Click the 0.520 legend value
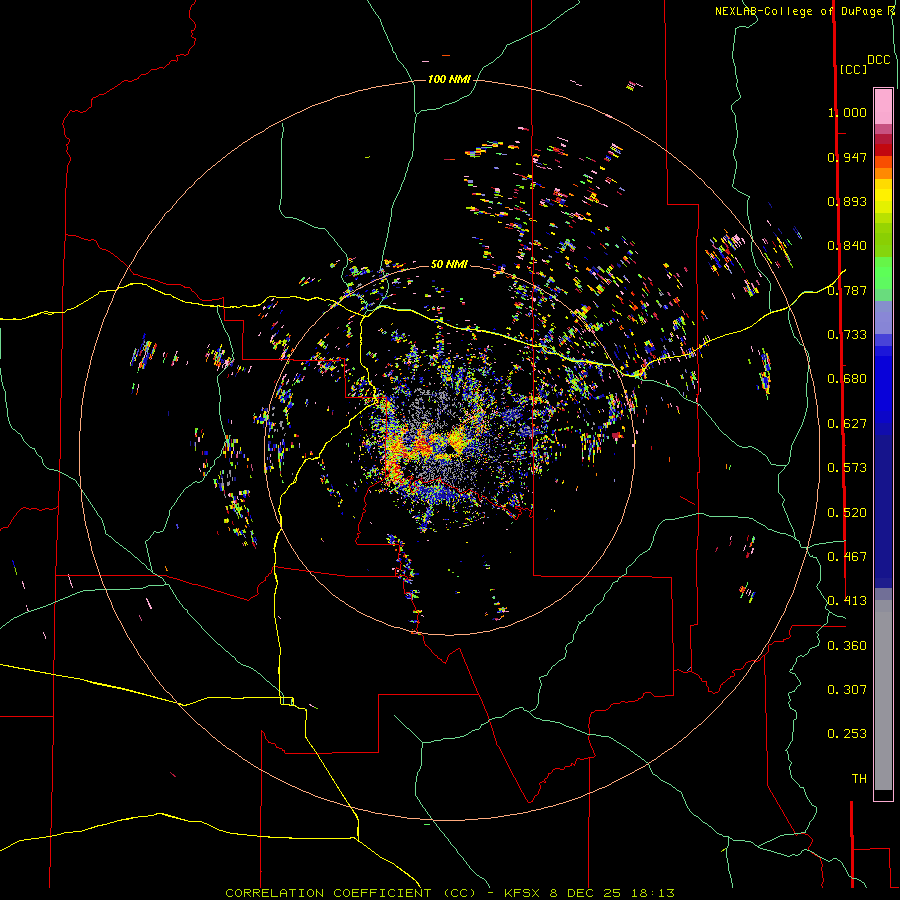 (x=847, y=513)
